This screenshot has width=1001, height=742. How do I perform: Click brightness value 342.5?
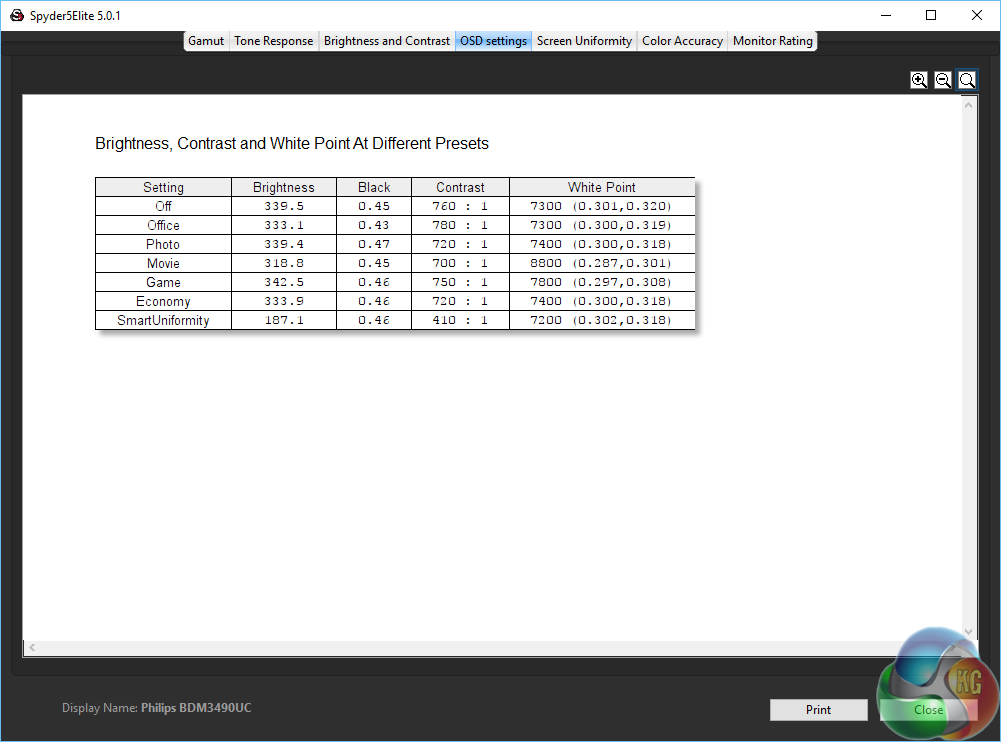click(284, 282)
